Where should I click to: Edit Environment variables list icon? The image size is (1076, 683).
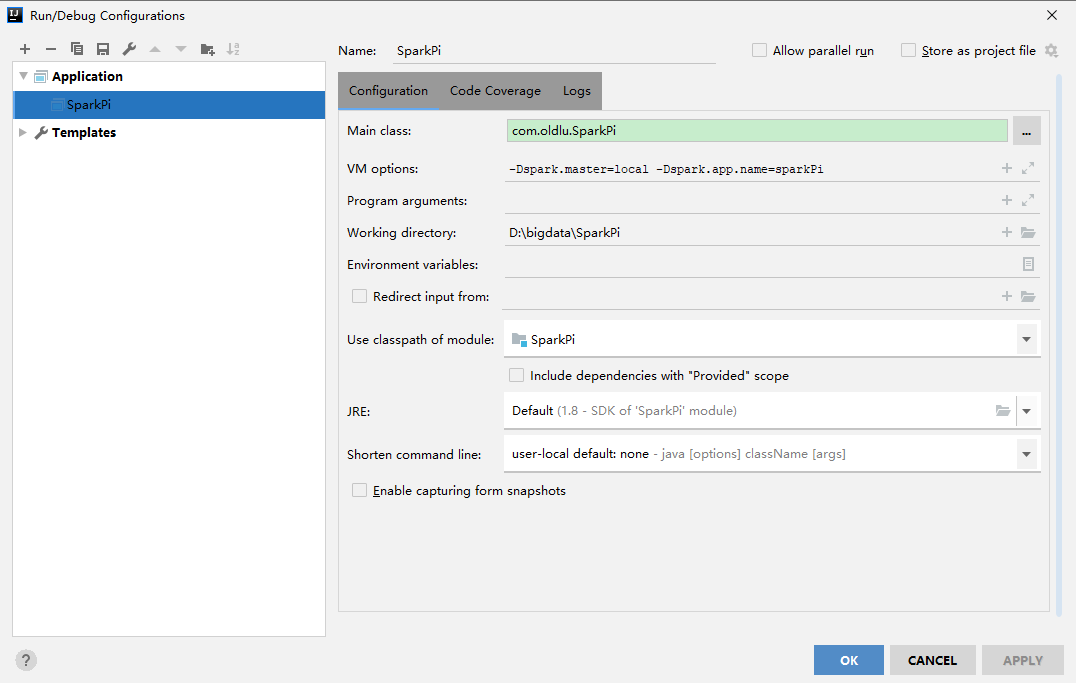coord(1028,264)
